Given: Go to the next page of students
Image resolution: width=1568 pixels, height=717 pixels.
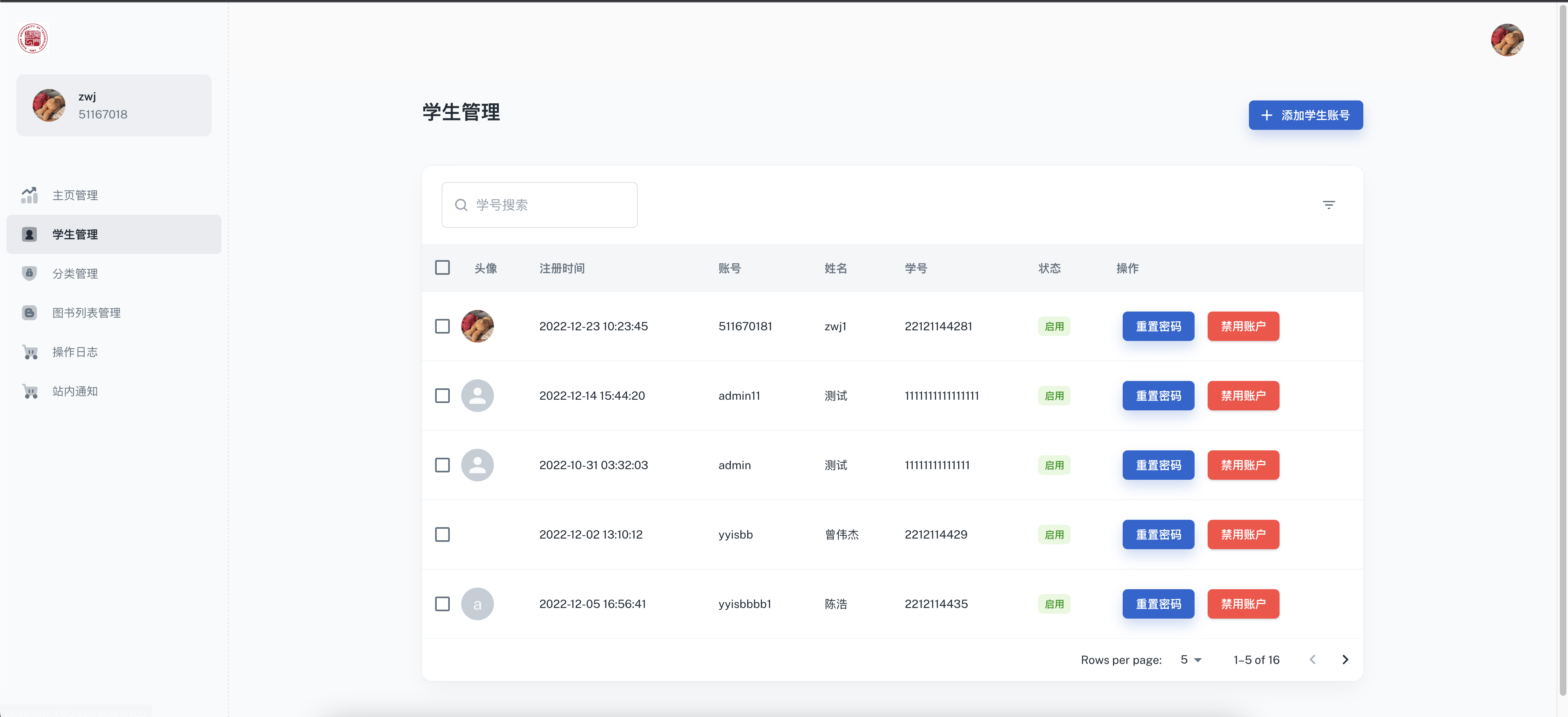Looking at the screenshot, I should click(x=1345, y=659).
